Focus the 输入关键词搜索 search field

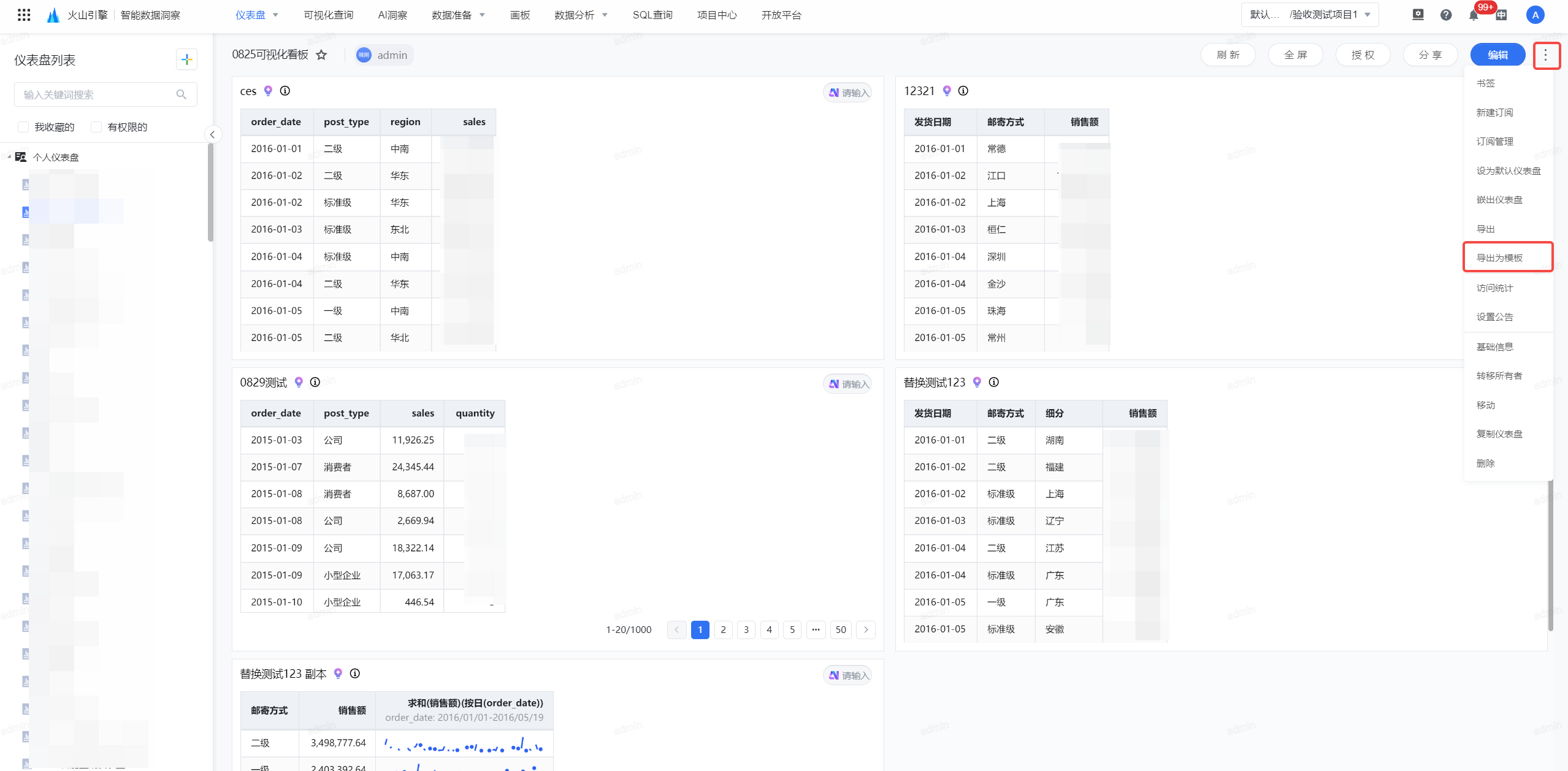105,94
